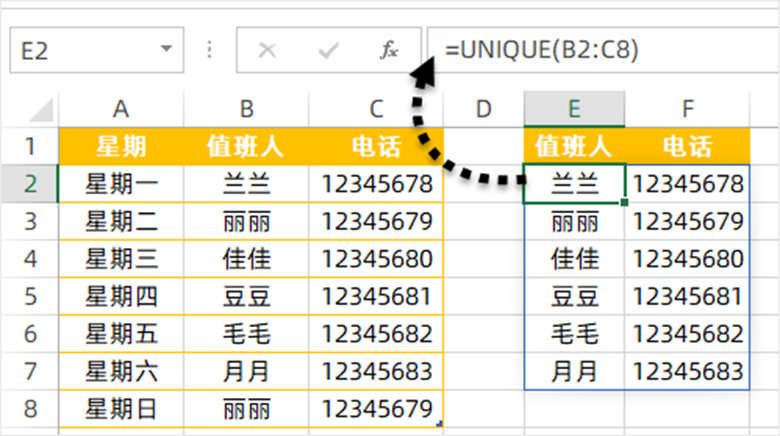
Task: Click the formula bar with UNIQUE formula
Action: click(600, 50)
